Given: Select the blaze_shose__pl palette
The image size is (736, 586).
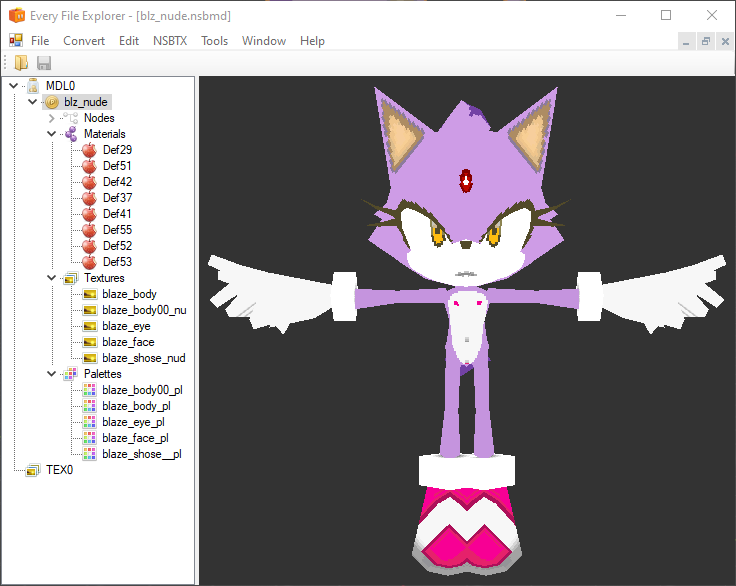Looking at the screenshot, I should point(142,454).
